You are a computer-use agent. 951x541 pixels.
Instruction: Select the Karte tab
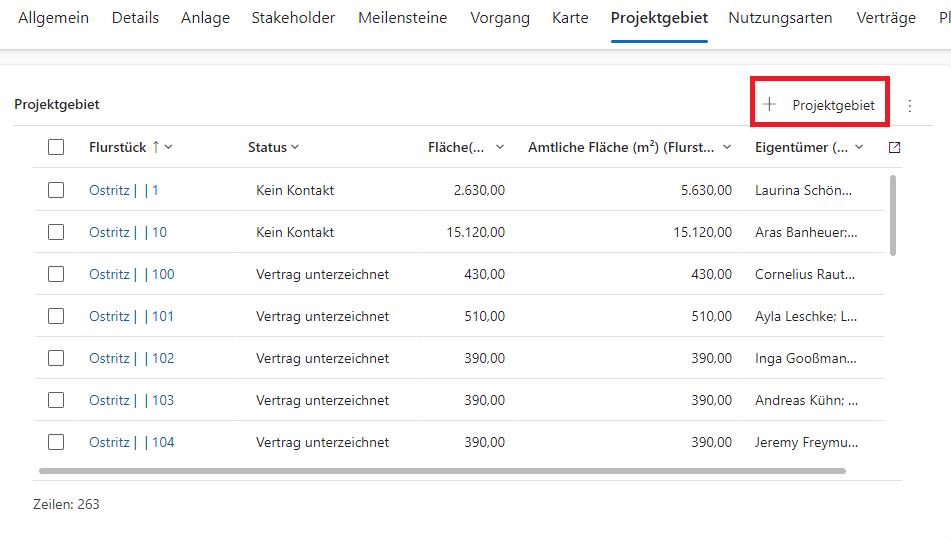pyautogui.click(x=570, y=18)
